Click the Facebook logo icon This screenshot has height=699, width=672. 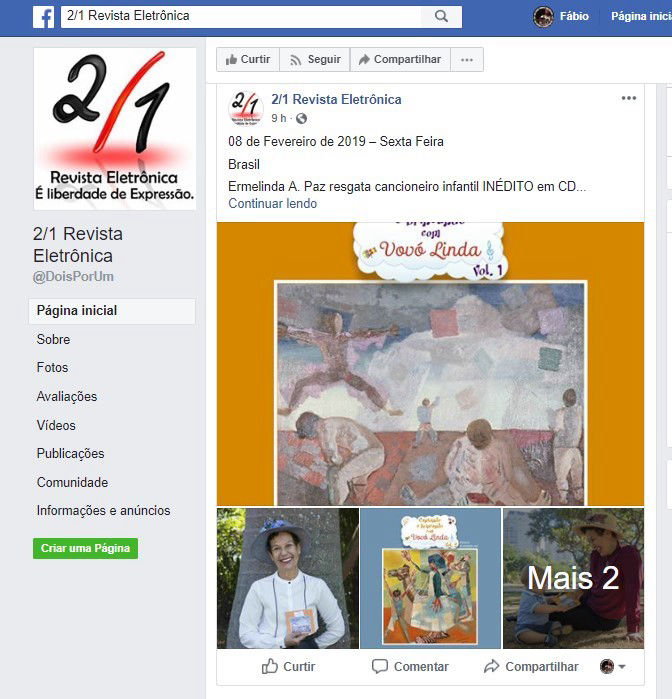44,17
